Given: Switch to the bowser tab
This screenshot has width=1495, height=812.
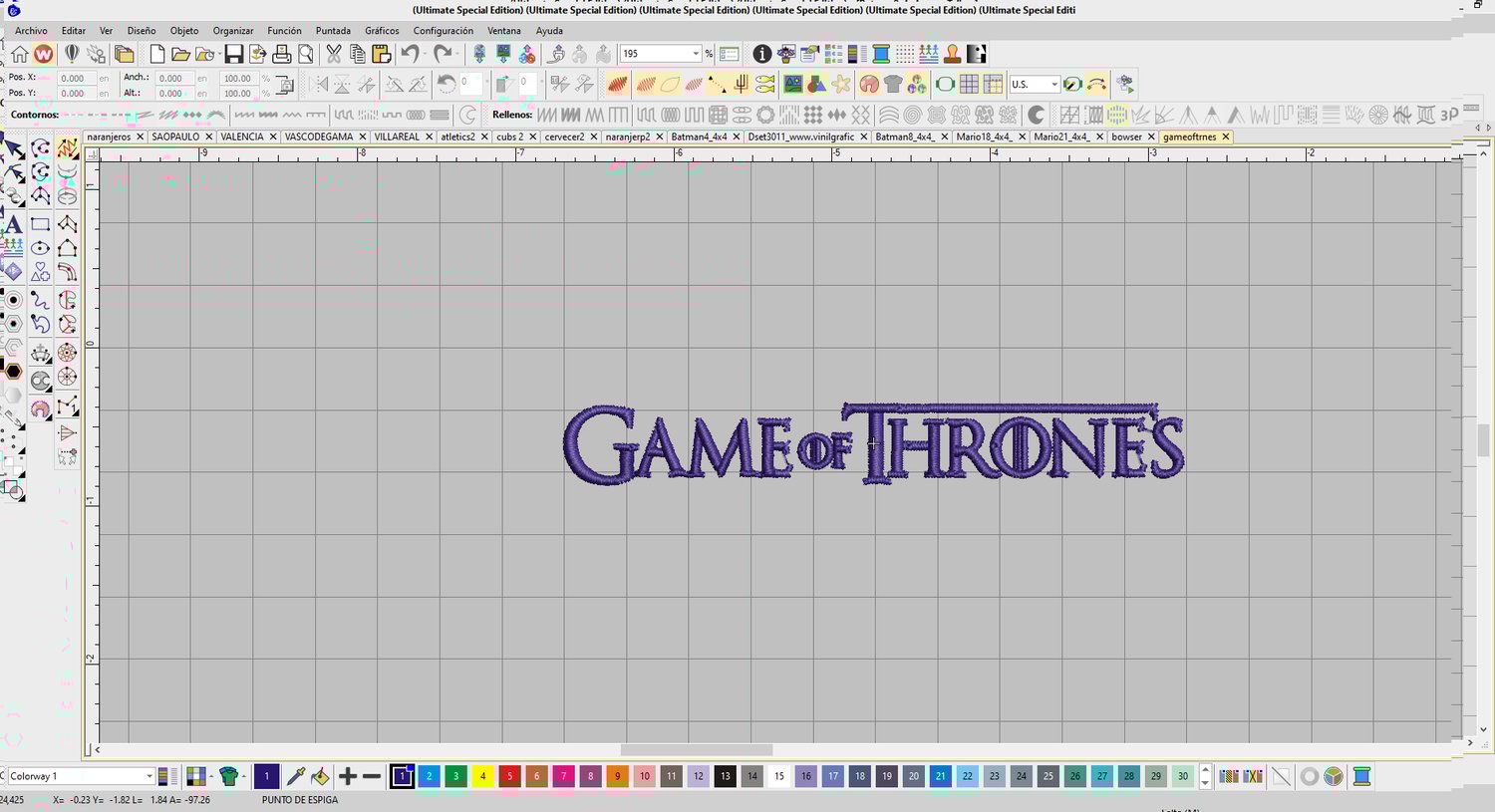Looking at the screenshot, I should tap(1127, 136).
